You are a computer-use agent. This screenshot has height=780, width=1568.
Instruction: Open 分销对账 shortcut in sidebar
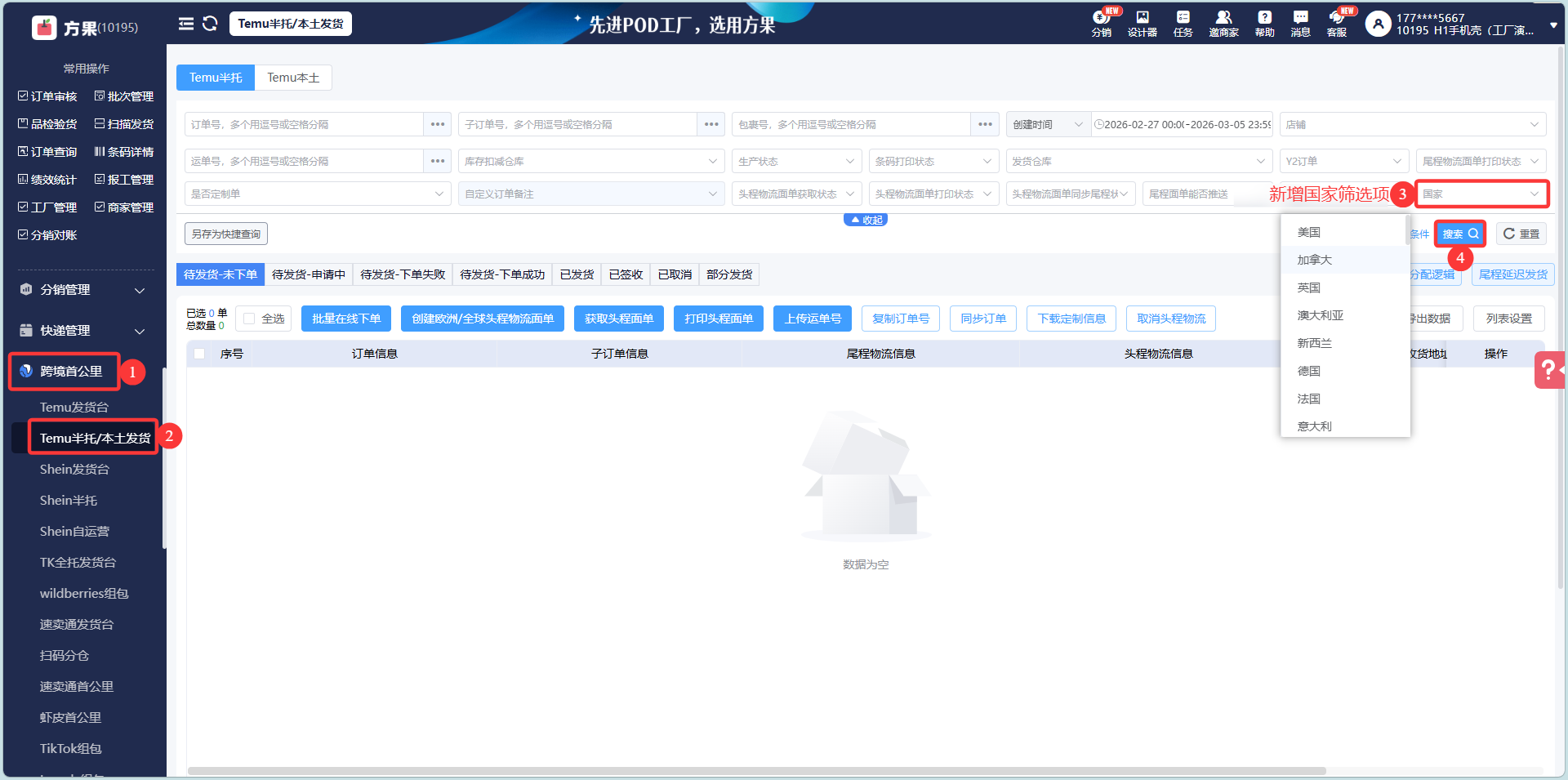47,235
